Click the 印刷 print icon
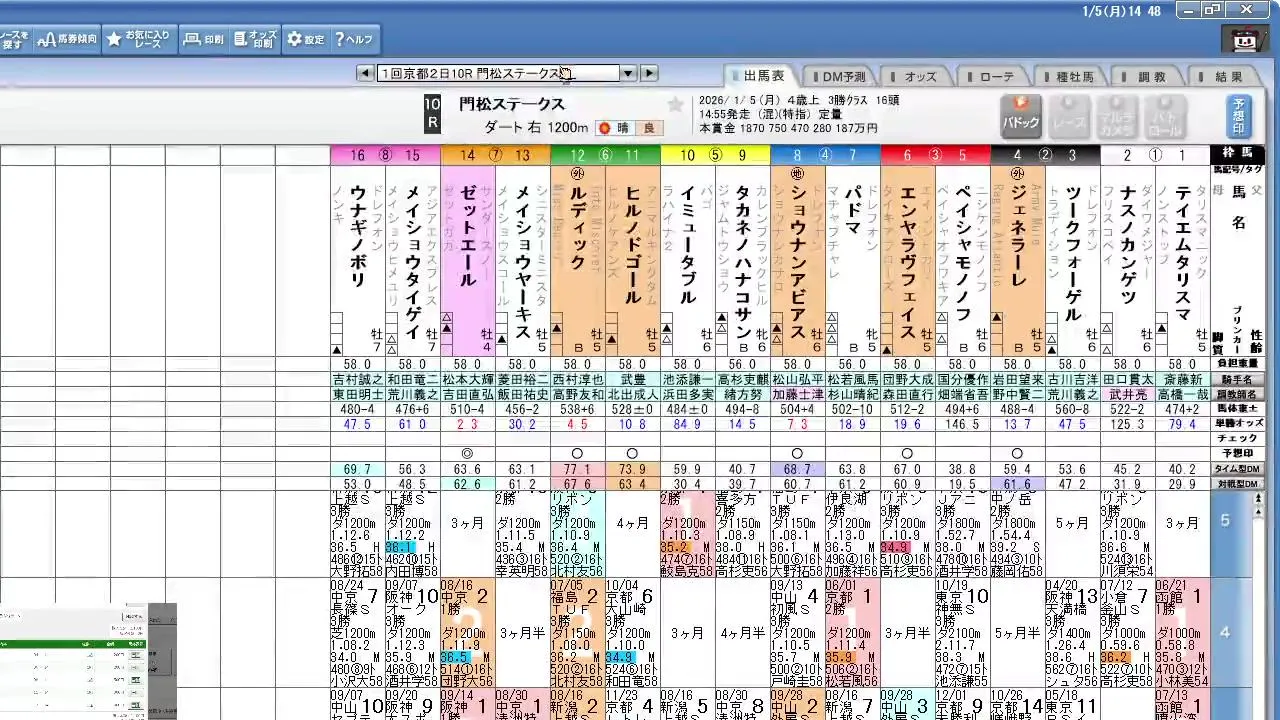1280x720 pixels. 204,39
